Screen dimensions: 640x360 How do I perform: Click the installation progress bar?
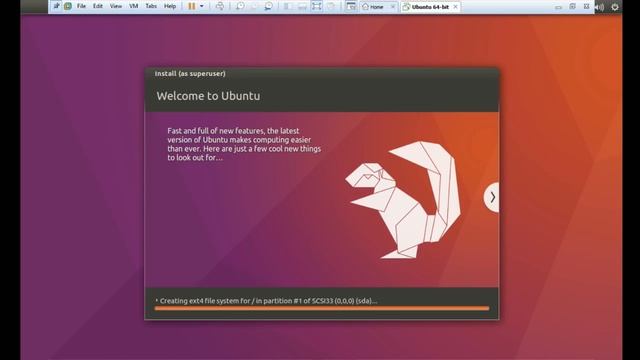point(322,309)
